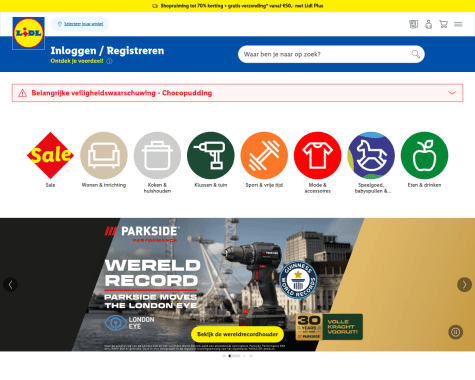Expand the Chocopudding safety warning chevron

point(452,93)
